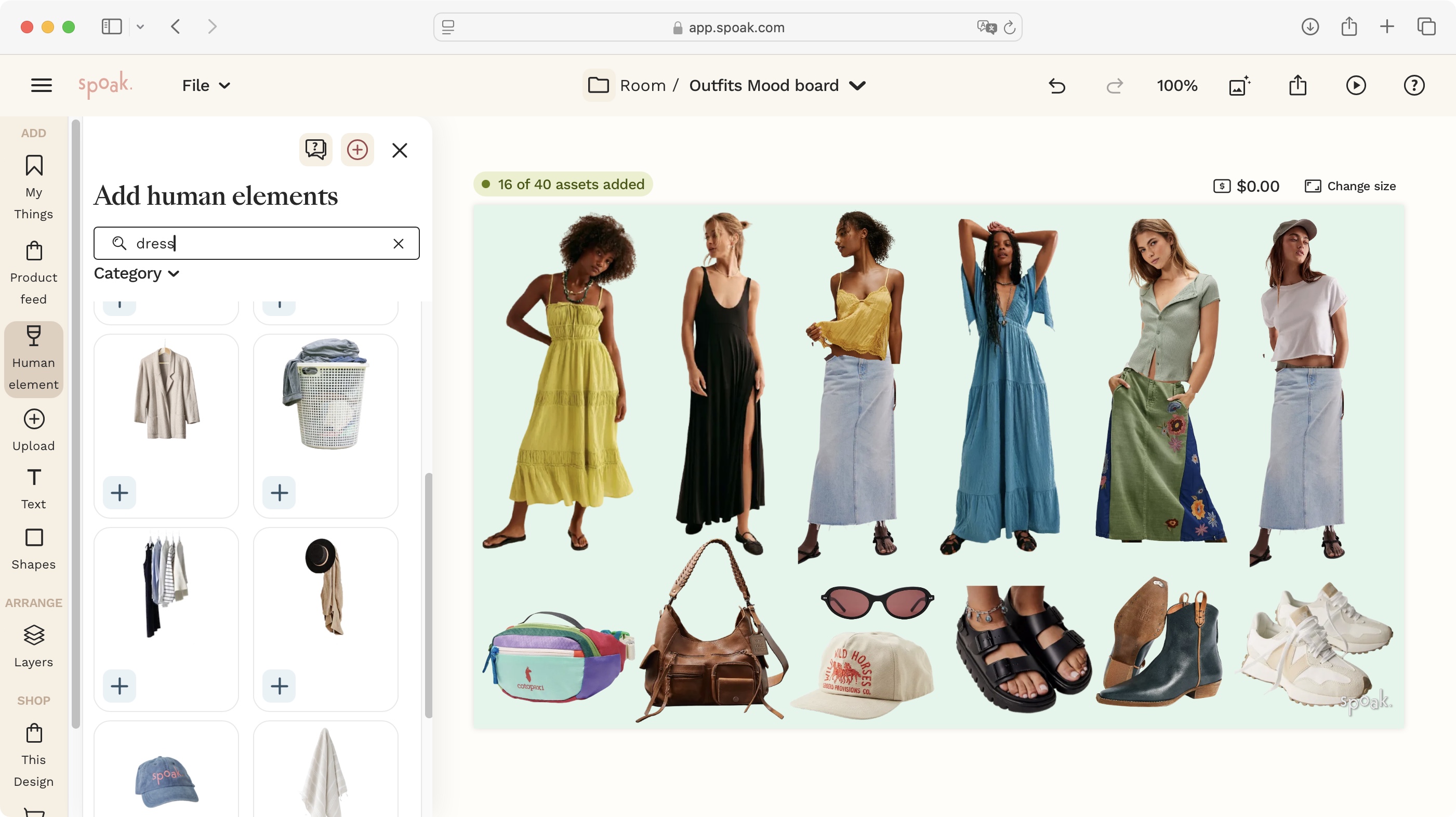This screenshot has height=817, width=1456.
Task: Open the File menu
Action: pyautogui.click(x=206, y=85)
